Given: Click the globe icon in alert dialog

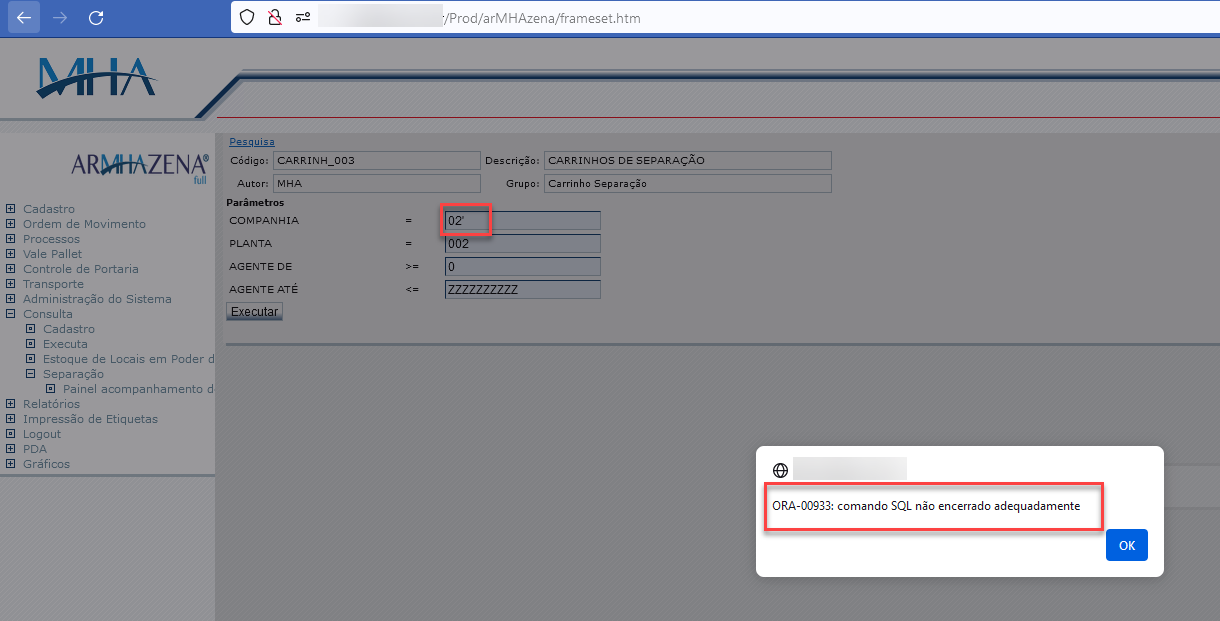Looking at the screenshot, I should click(781, 469).
